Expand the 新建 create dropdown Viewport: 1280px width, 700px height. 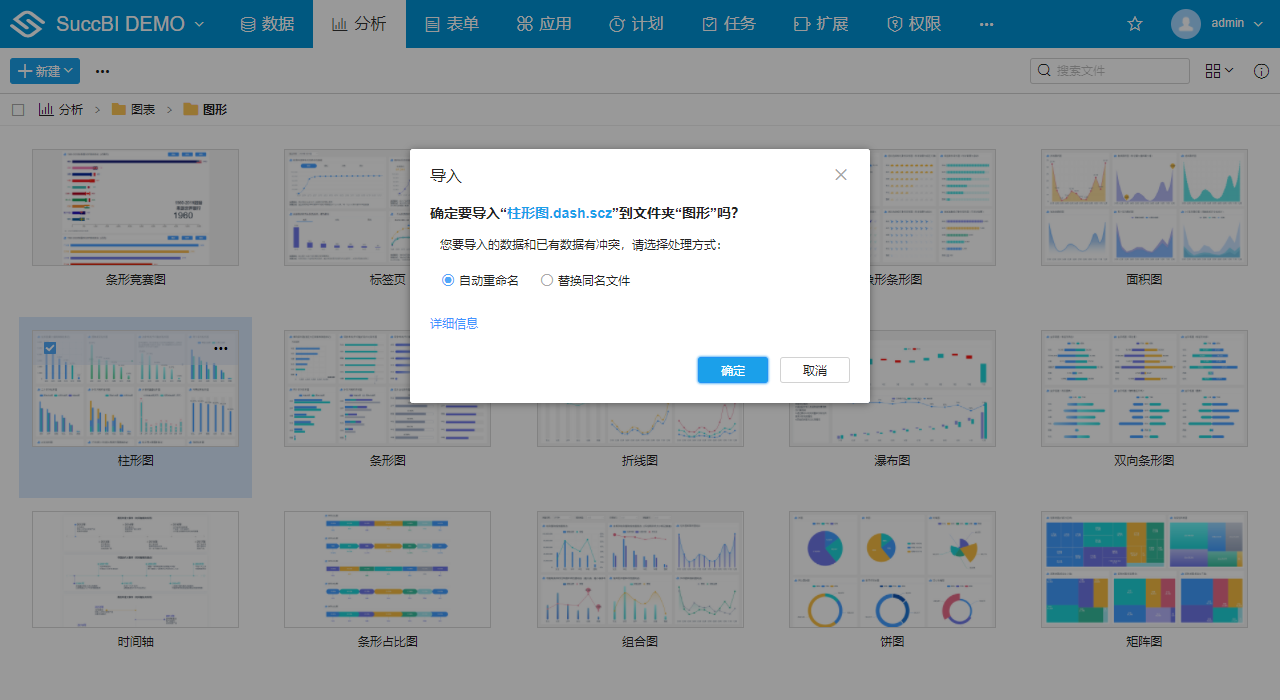click(x=44, y=70)
